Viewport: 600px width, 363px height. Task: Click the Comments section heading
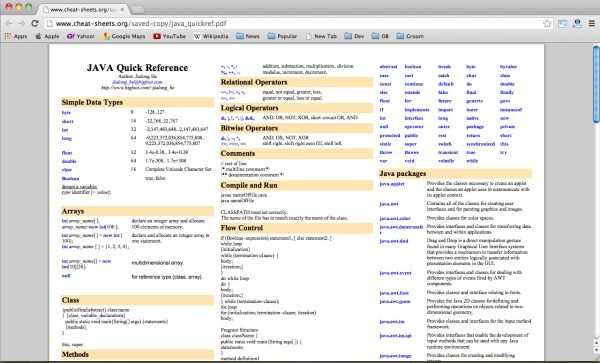click(x=238, y=153)
